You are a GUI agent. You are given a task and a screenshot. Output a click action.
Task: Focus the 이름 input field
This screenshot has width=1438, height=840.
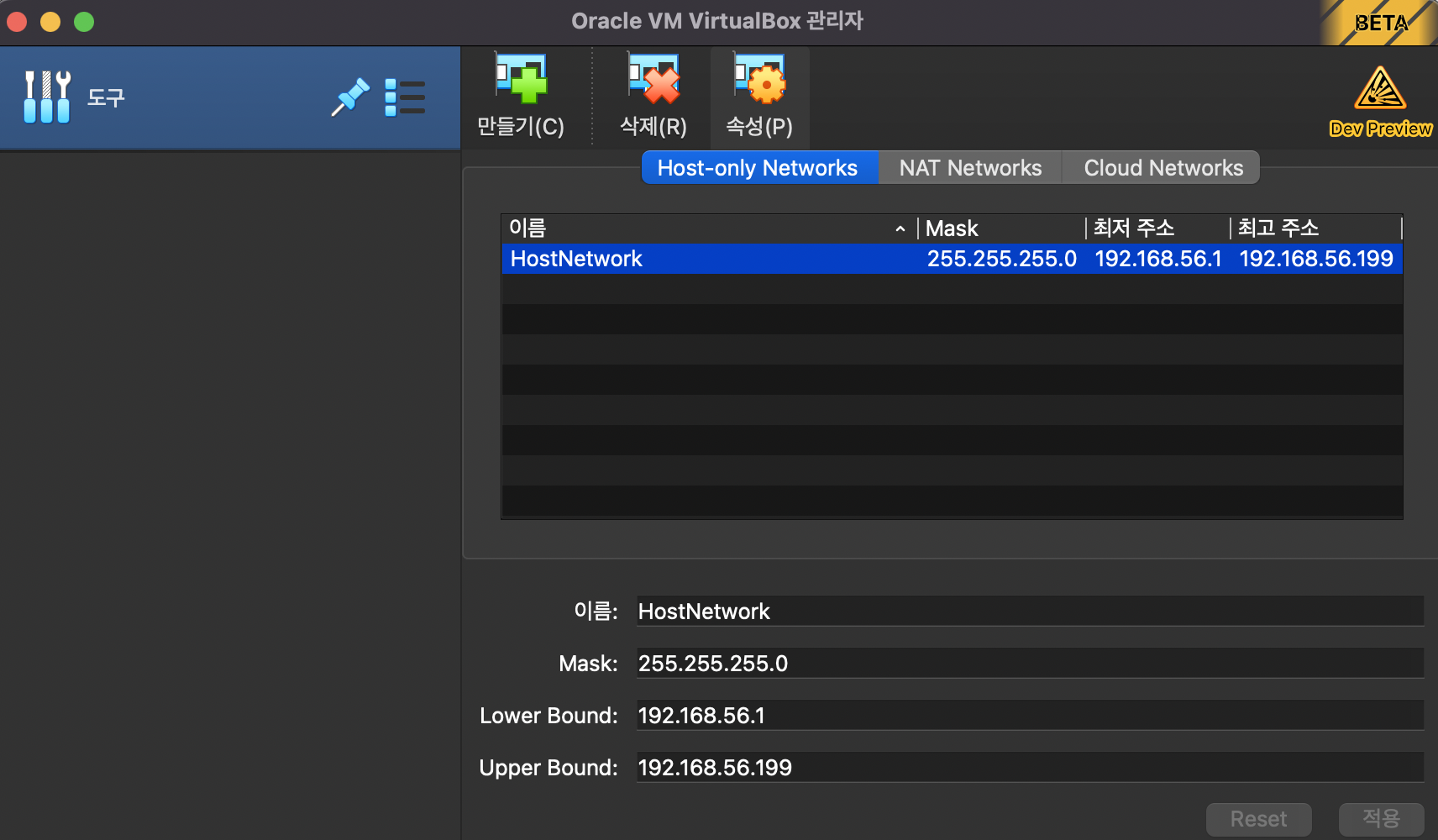(1030, 612)
